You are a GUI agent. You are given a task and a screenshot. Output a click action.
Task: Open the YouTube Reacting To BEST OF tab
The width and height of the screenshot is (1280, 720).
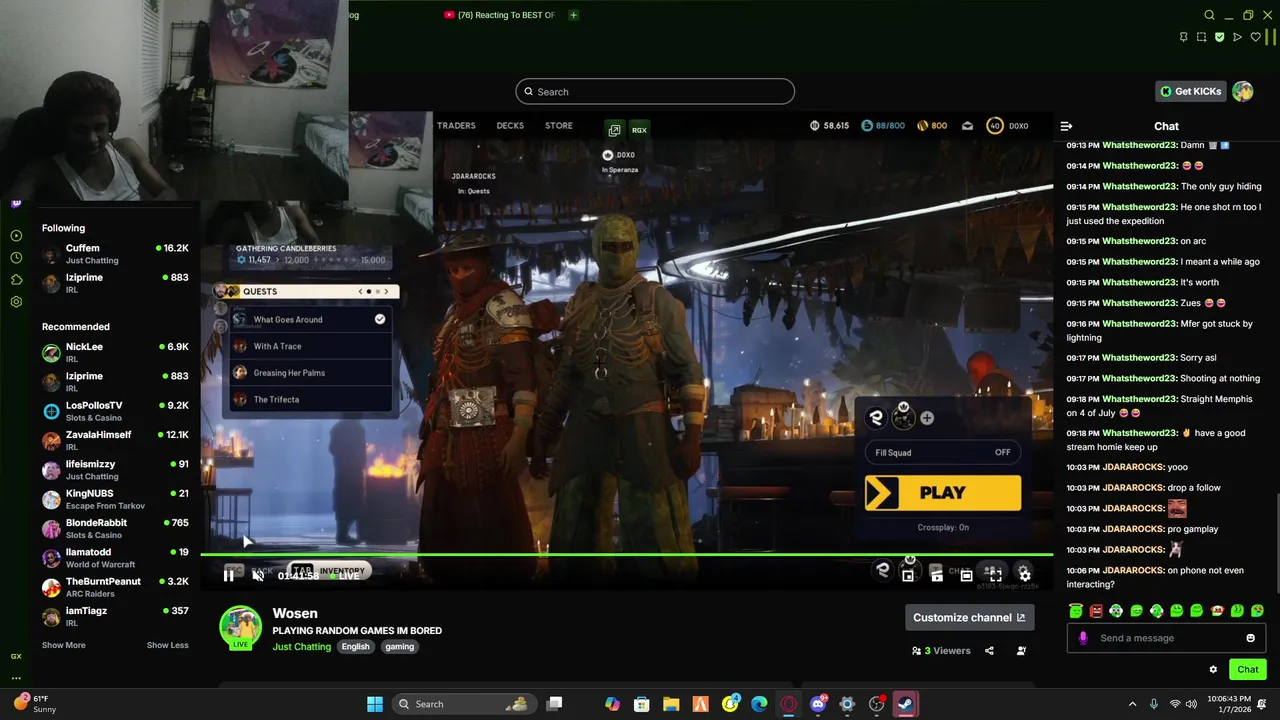coord(499,15)
